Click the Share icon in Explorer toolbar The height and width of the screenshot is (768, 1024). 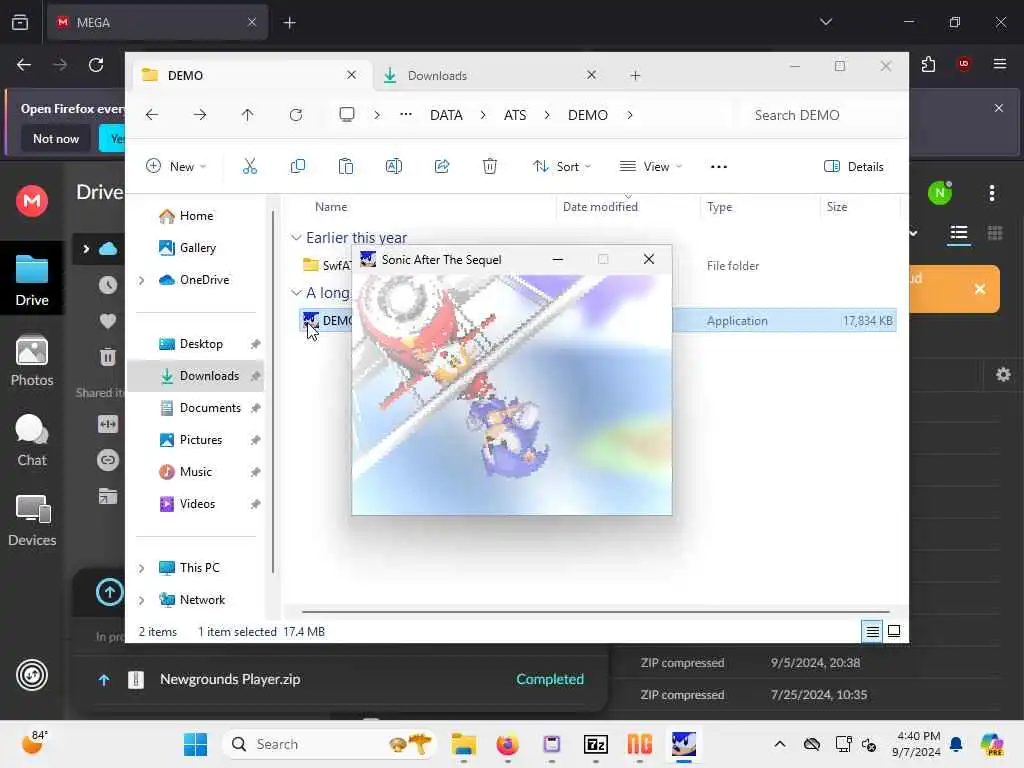[442, 167]
